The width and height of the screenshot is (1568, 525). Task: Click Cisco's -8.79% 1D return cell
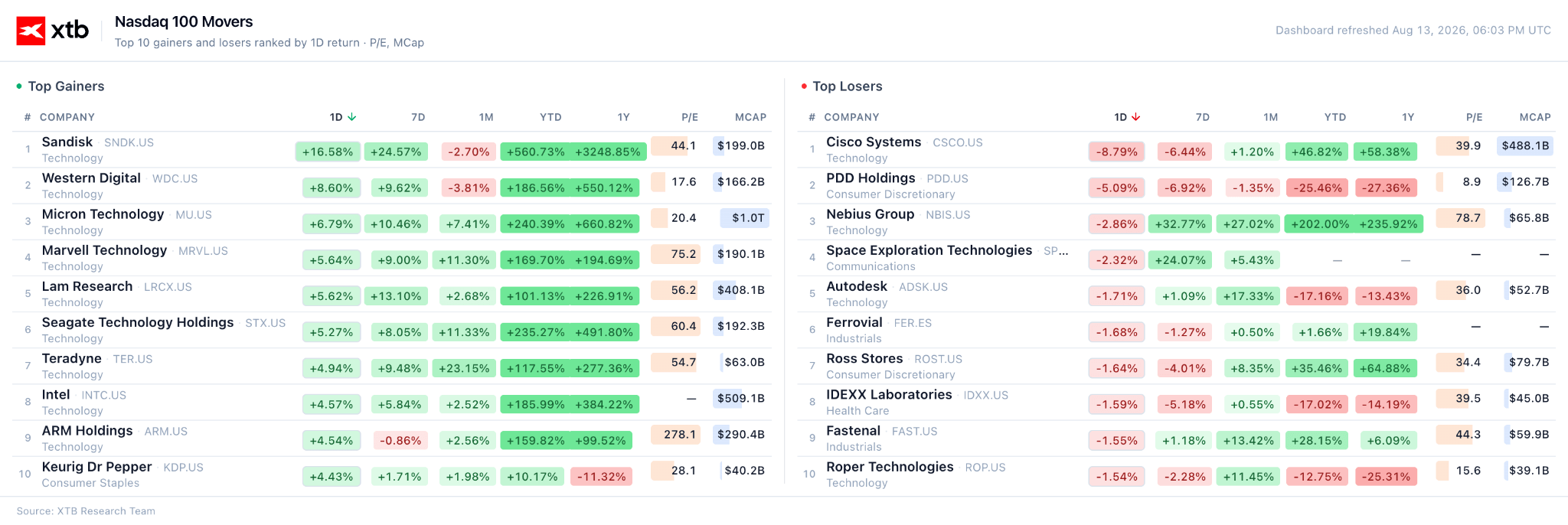pos(1117,152)
